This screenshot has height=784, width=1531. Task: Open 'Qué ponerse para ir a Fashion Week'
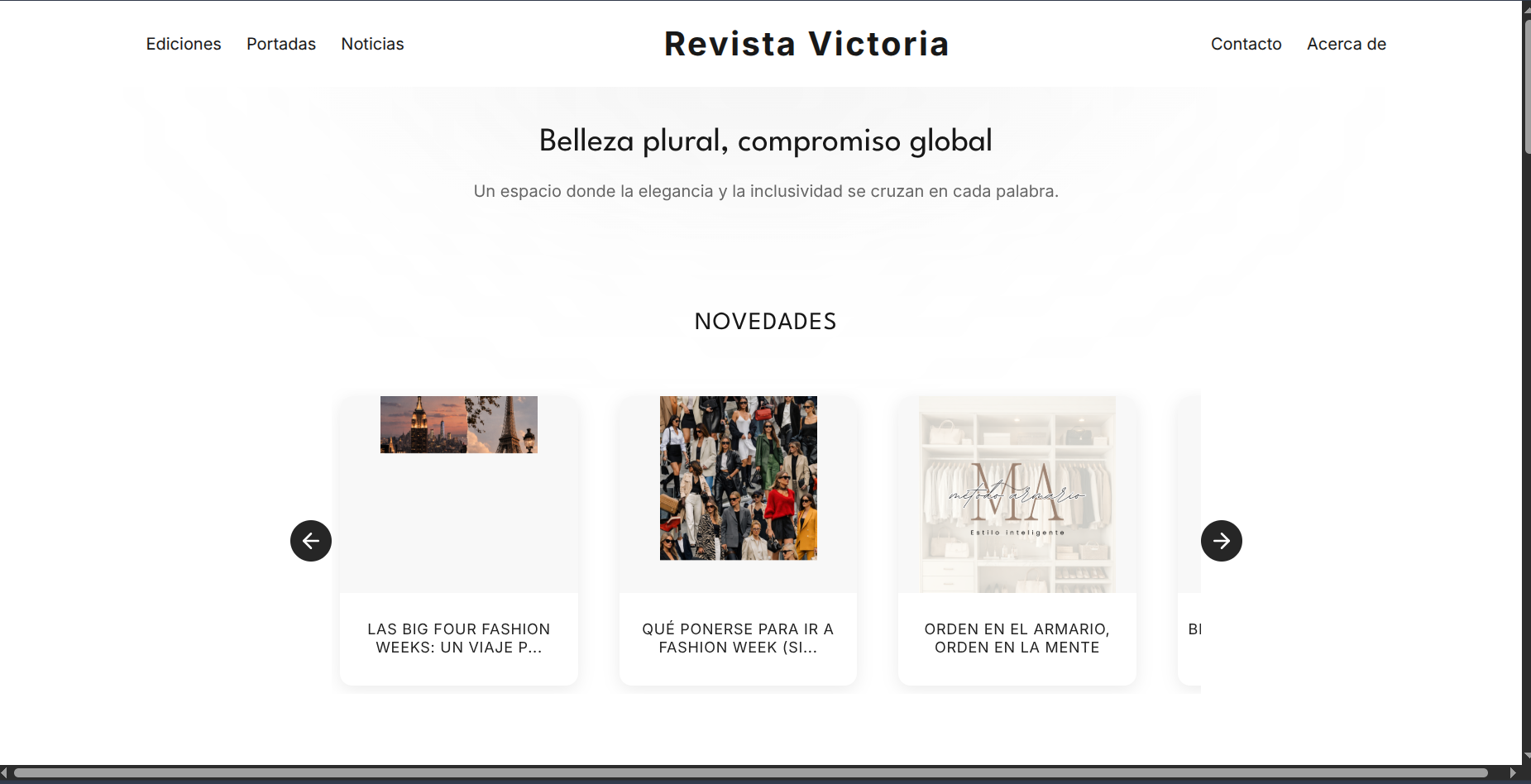point(738,638)
